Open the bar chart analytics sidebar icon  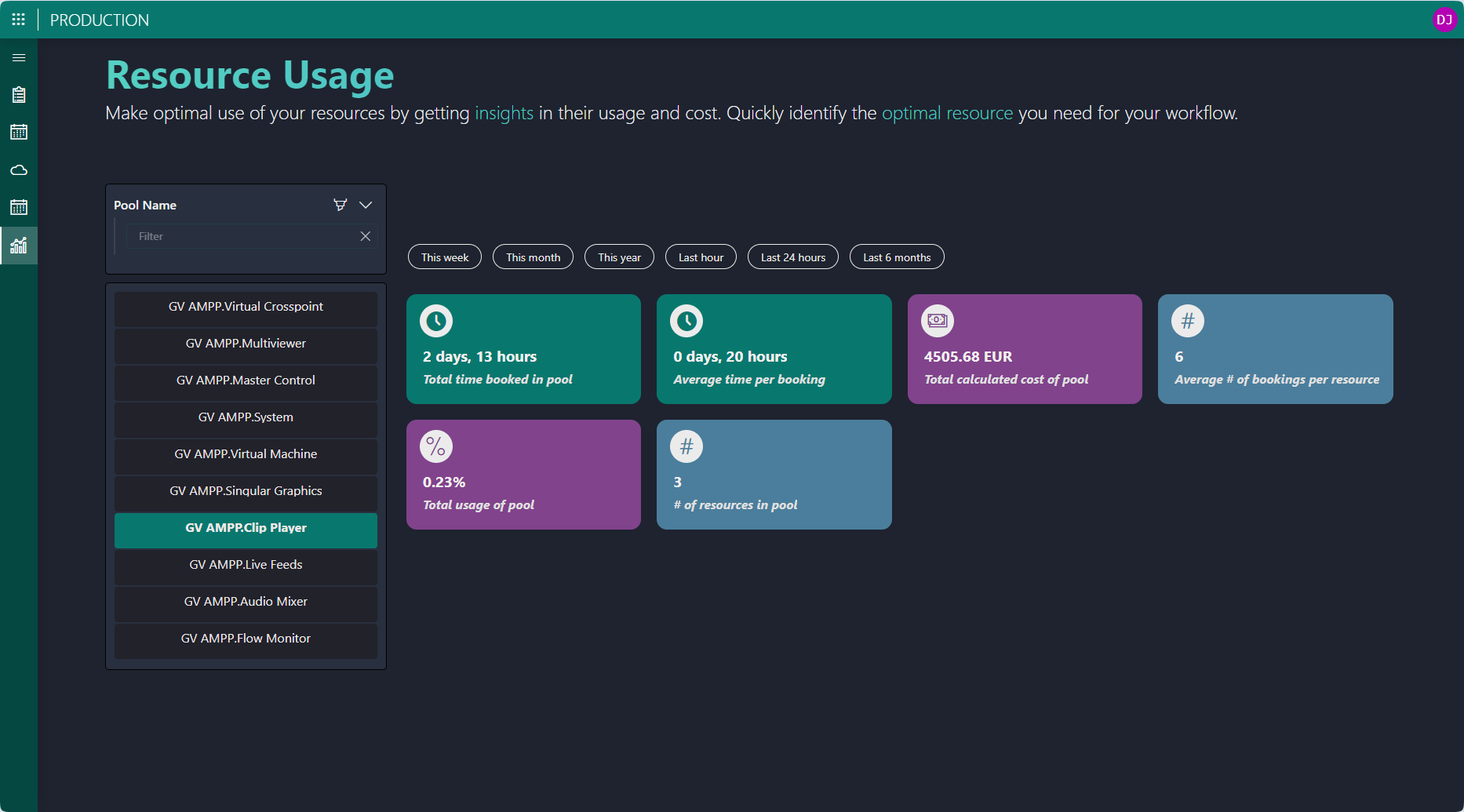[x=19, y=246]
